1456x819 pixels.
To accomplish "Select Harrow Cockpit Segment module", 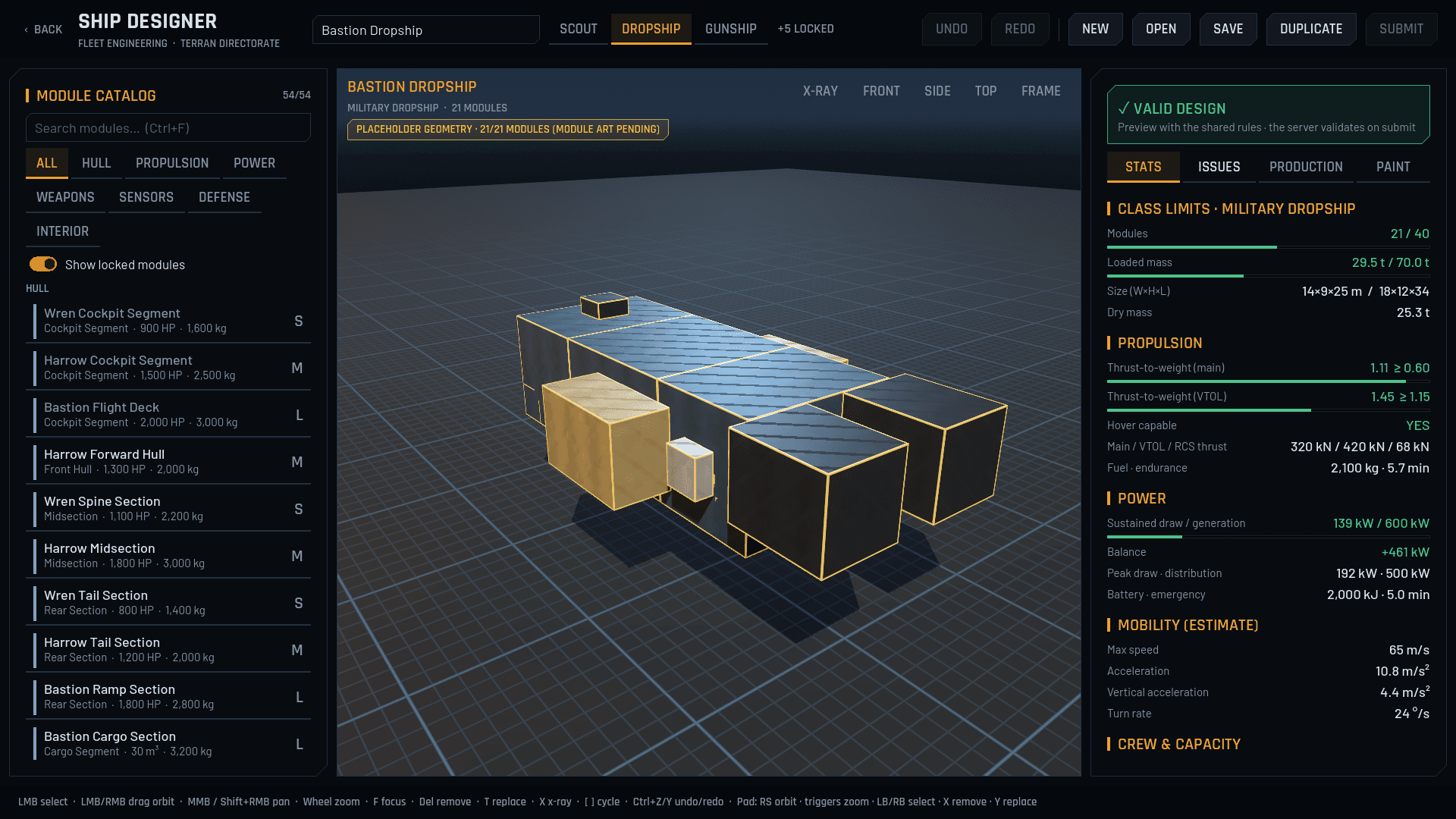I will pyautogui.click(x=168, y=368).
